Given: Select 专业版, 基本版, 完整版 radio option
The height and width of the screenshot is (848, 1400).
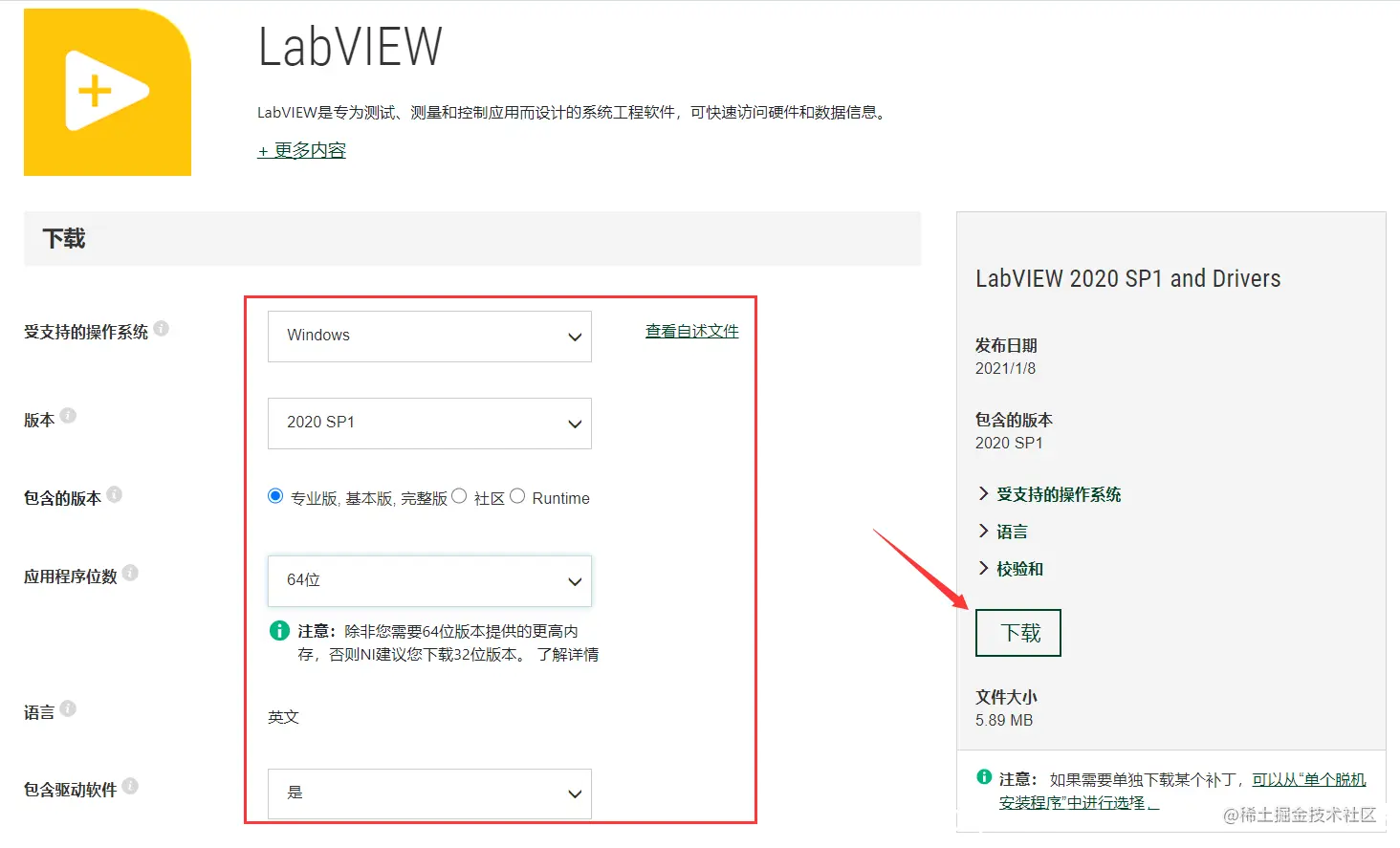Looking at the screenshot, I should coord(275,496).
